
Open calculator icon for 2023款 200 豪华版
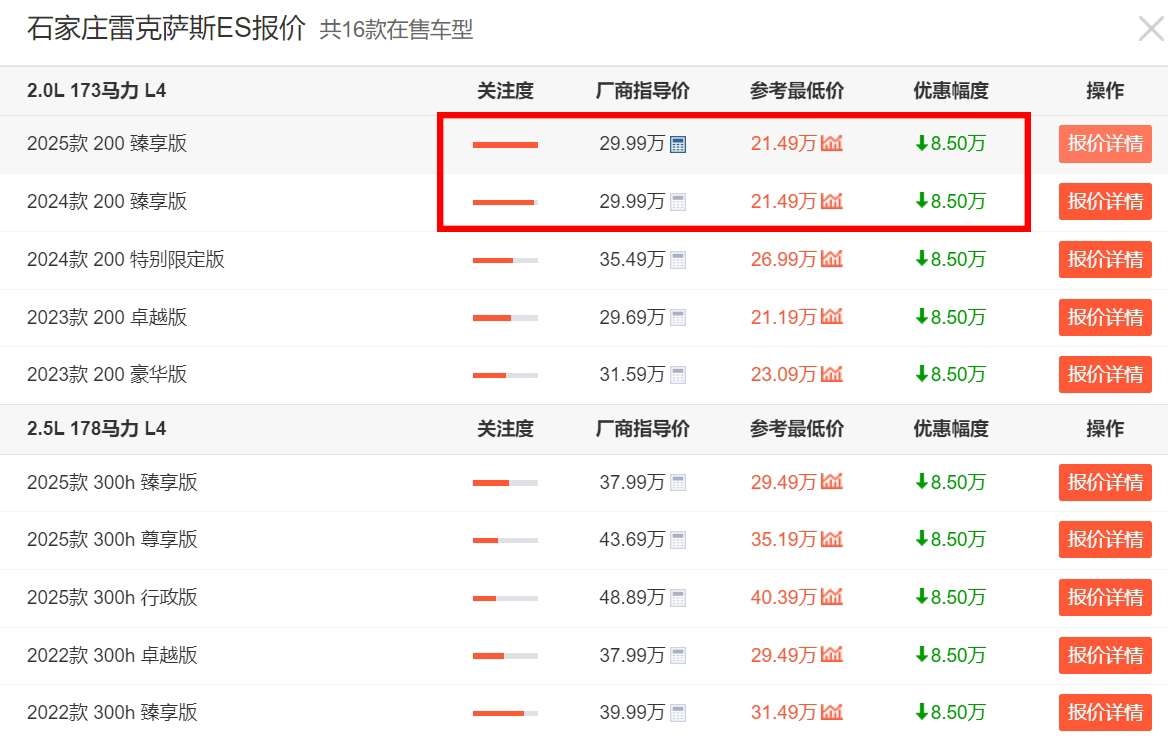(x=678, y=375)
